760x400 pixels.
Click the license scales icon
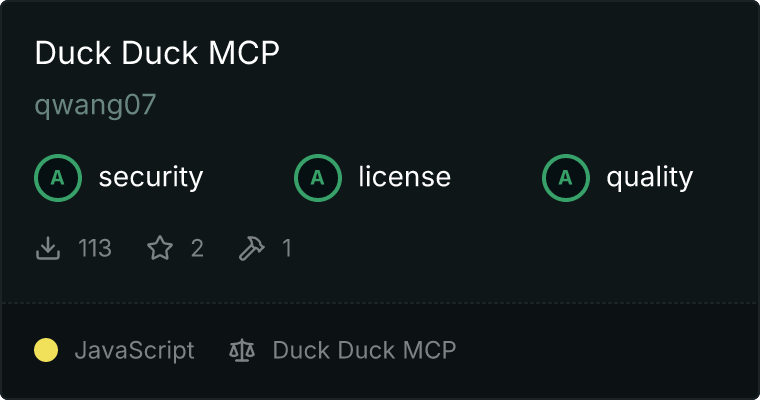point(242,350)
